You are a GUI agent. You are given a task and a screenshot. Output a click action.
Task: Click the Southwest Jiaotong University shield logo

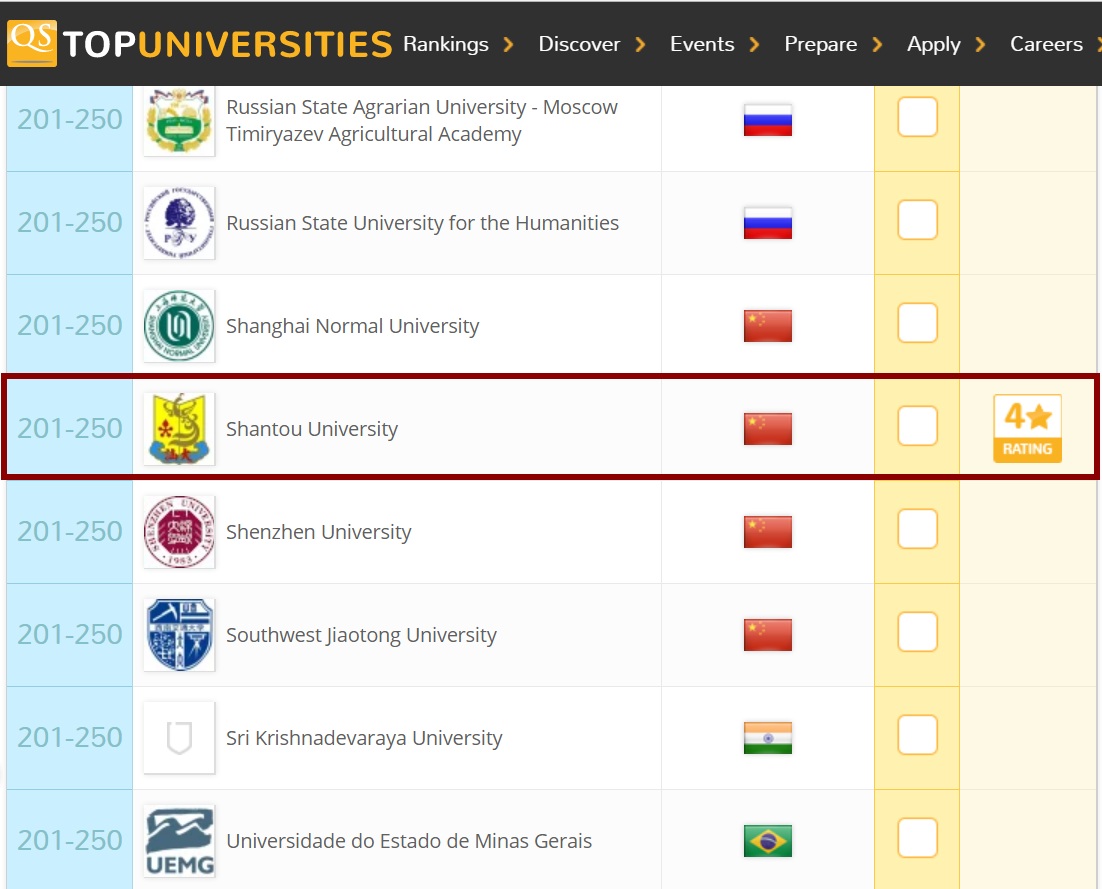click(179, 635)
